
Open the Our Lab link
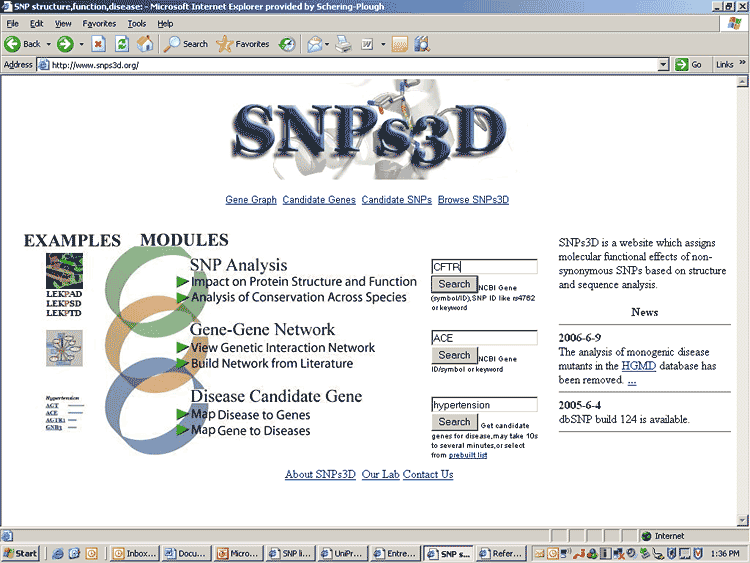click(380, 475)
